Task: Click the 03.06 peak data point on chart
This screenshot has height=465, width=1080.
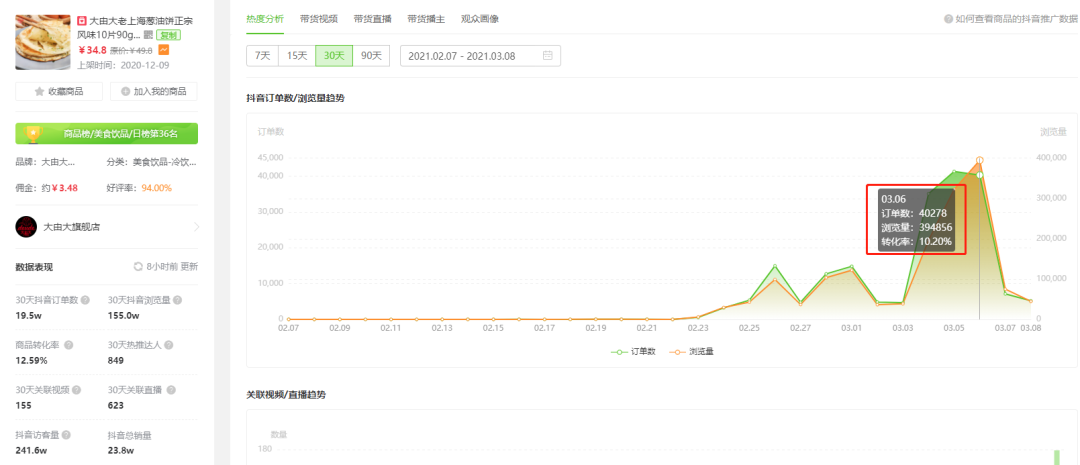Action: click(x=979, y=161)
